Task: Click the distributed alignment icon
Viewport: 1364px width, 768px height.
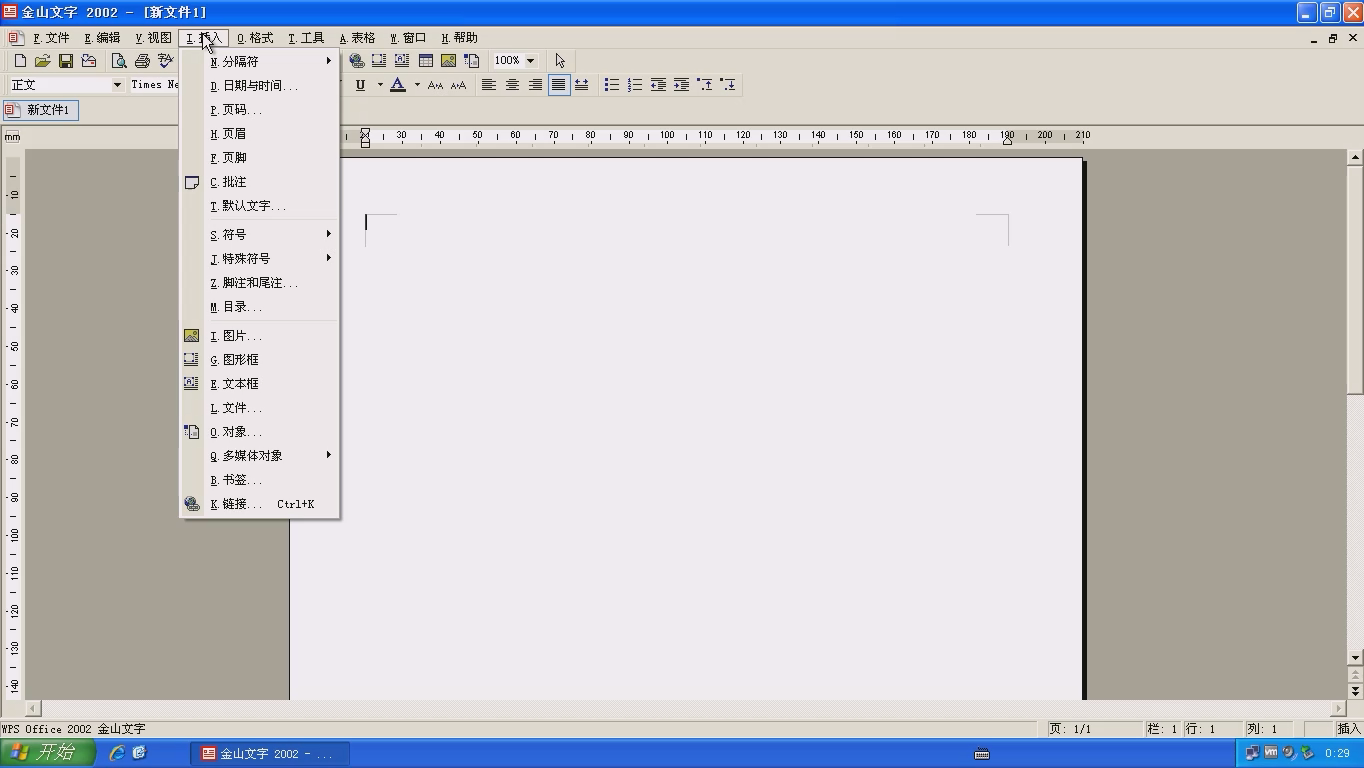Action: pyautogui.click(x=581, y=85)
